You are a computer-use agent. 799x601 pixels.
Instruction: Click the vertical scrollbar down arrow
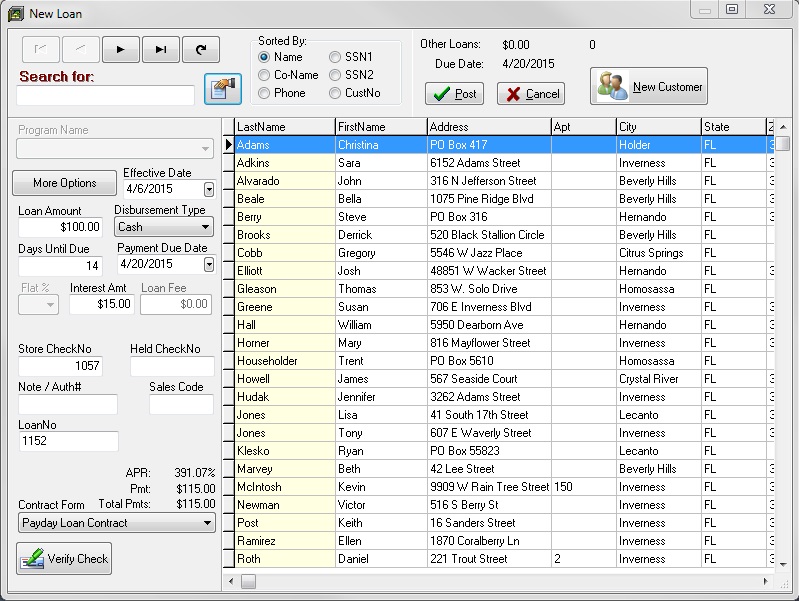(x=783, y=564)
